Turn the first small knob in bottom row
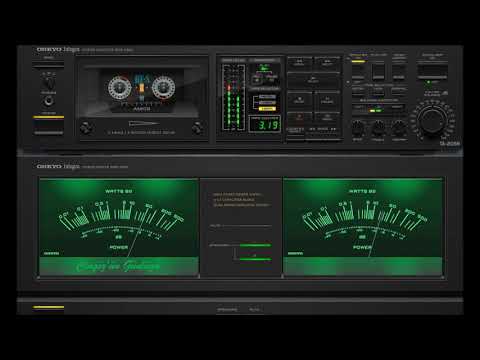Image resolution: width=480 pixels, height=360 pixels. pos(357,127)
